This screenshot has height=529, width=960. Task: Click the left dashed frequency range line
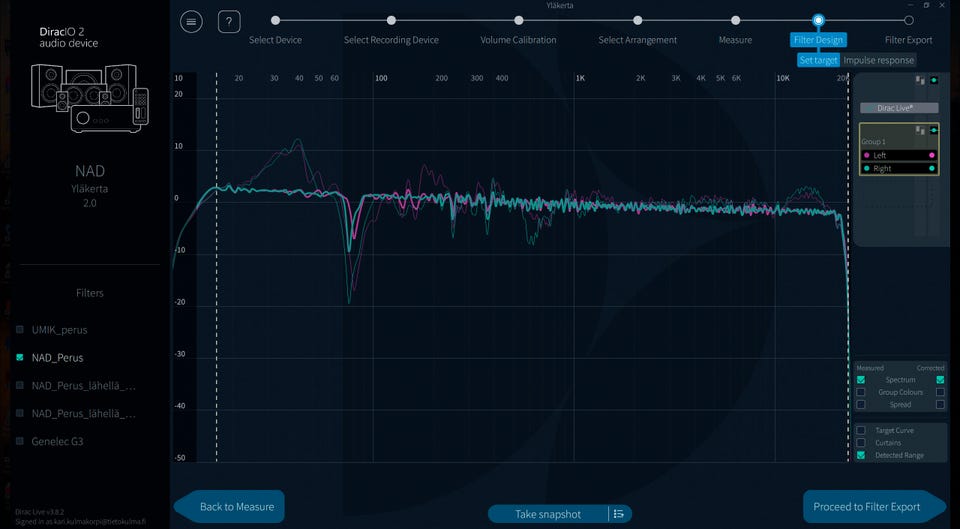(x=217, y=268)
